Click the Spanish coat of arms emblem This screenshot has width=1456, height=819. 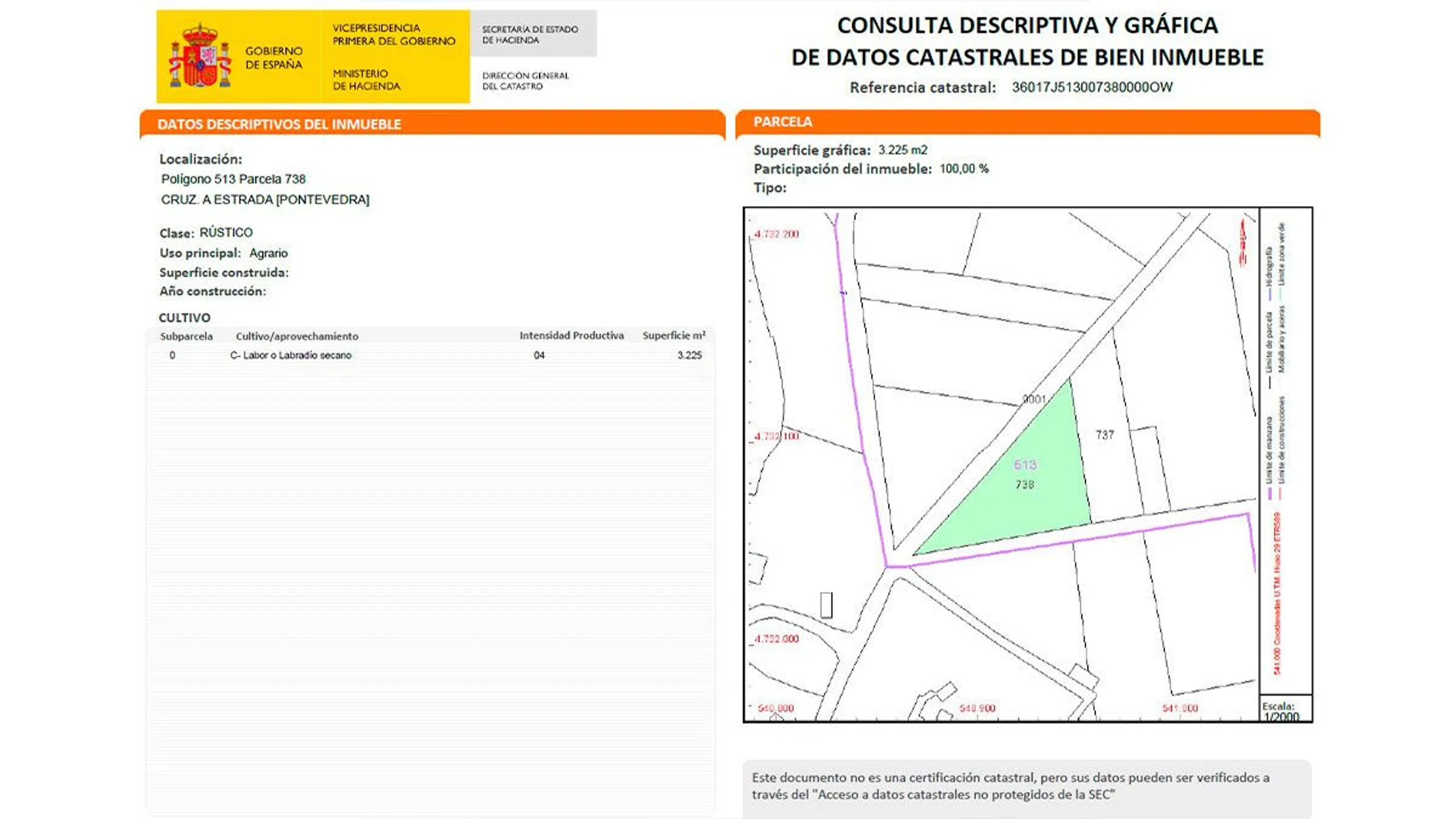click(200, 57)
